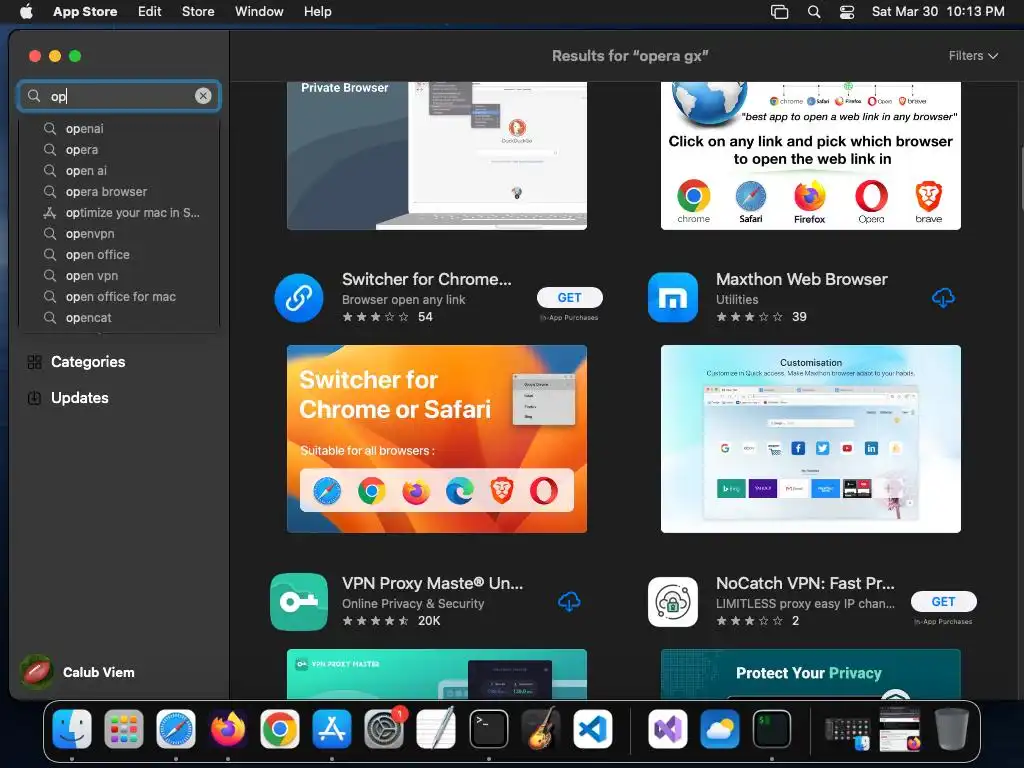
Task: Open Switcher for Chrome app icon
Action: click(x=298, y=298)
